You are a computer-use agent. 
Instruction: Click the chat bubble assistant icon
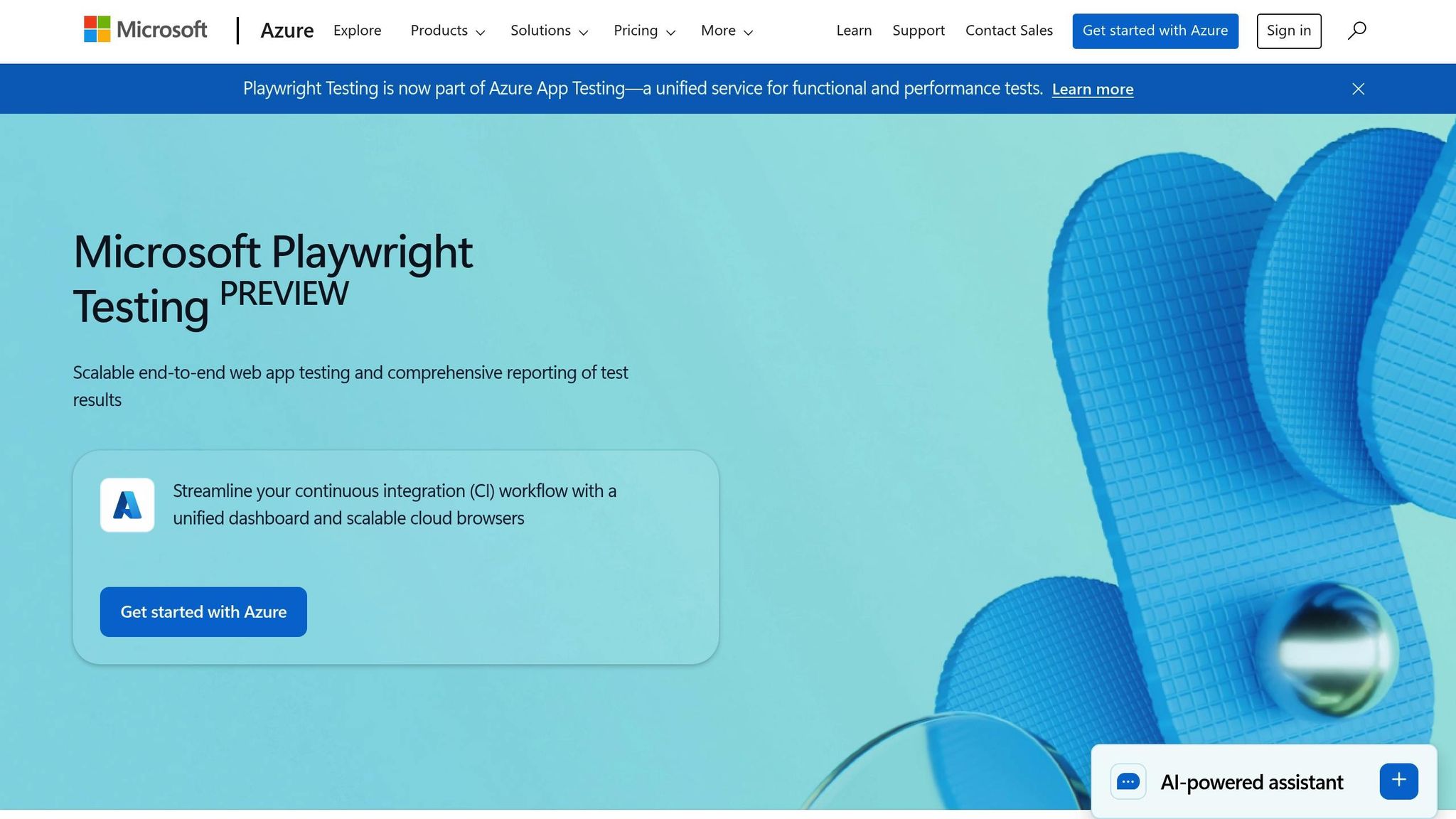1128,781
